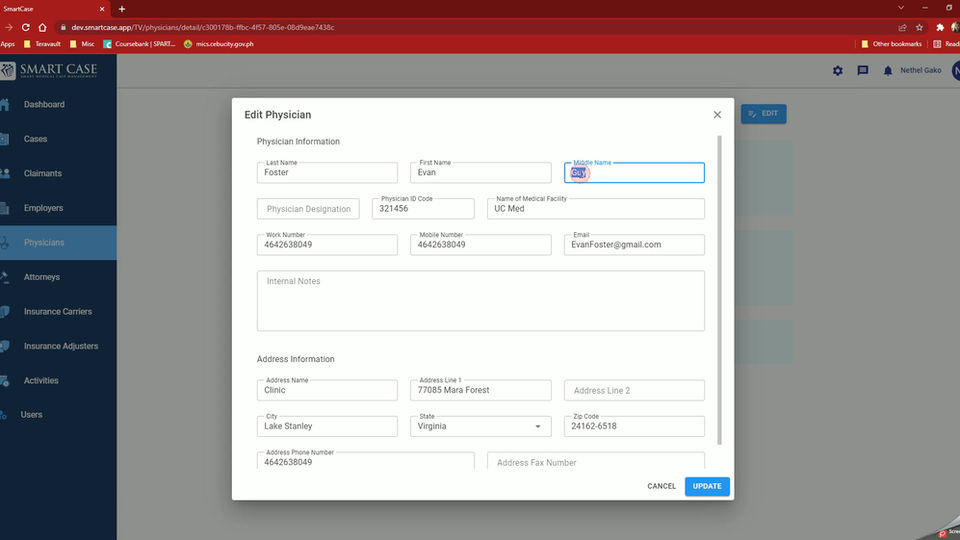960x540 pixels.
Task: Click the Address Phone Number field
Action: coord(366,461)
